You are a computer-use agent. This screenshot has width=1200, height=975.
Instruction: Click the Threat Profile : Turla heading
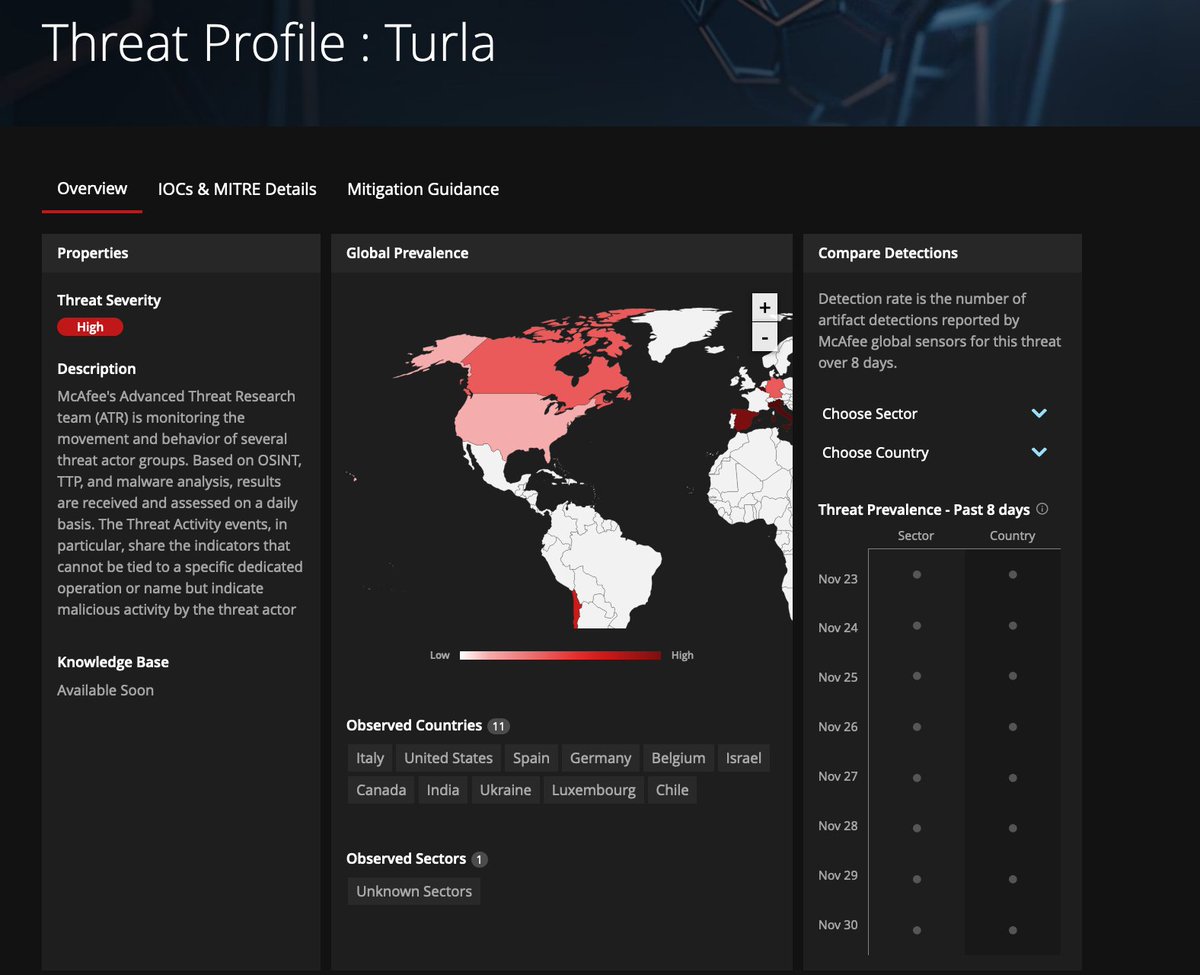click(x=269, y=43)
